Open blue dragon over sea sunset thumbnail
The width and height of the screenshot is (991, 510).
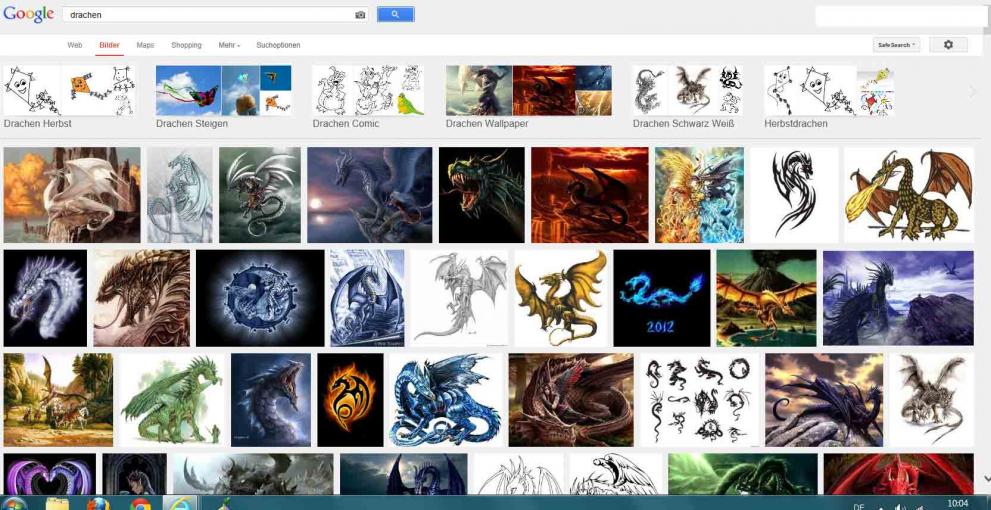click(x=370, y=195)
